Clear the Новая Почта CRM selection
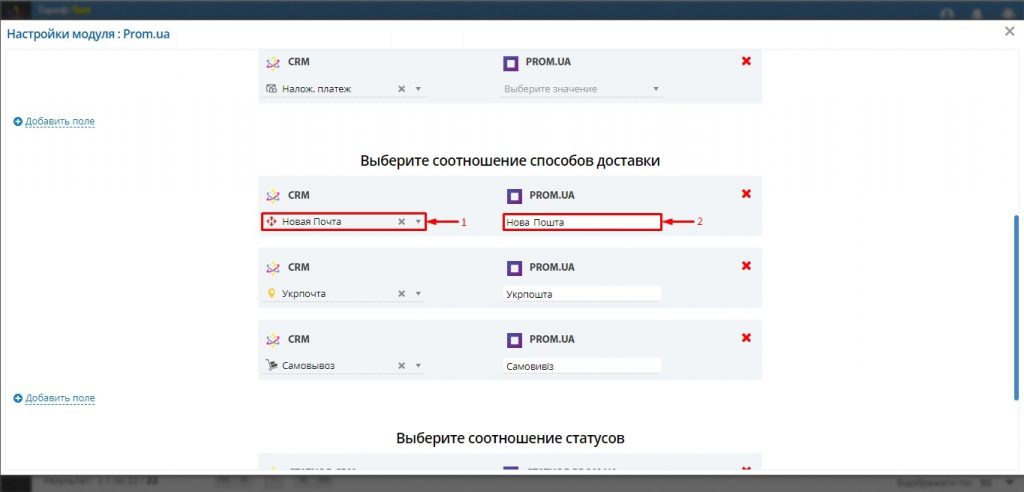Image resolution: width=1024 pixels, height=492 pixels. point(402,222)
